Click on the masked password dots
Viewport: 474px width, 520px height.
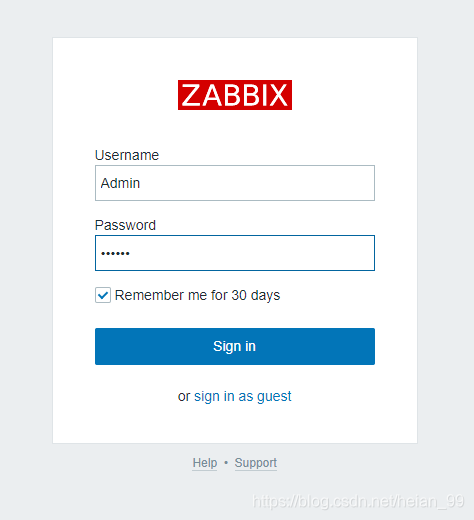115,254
